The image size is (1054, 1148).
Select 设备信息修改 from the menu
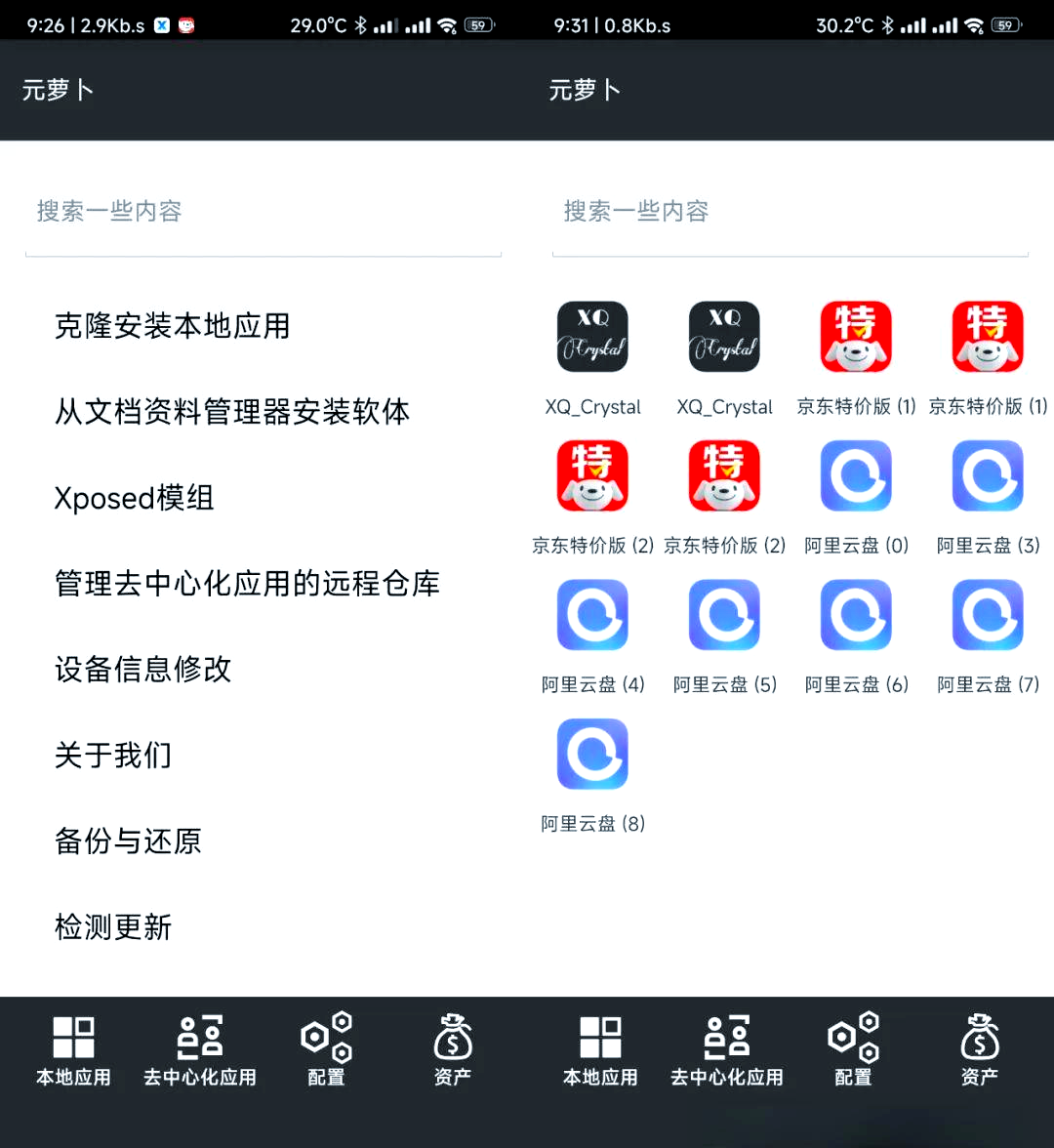click(x=142, y=670)
